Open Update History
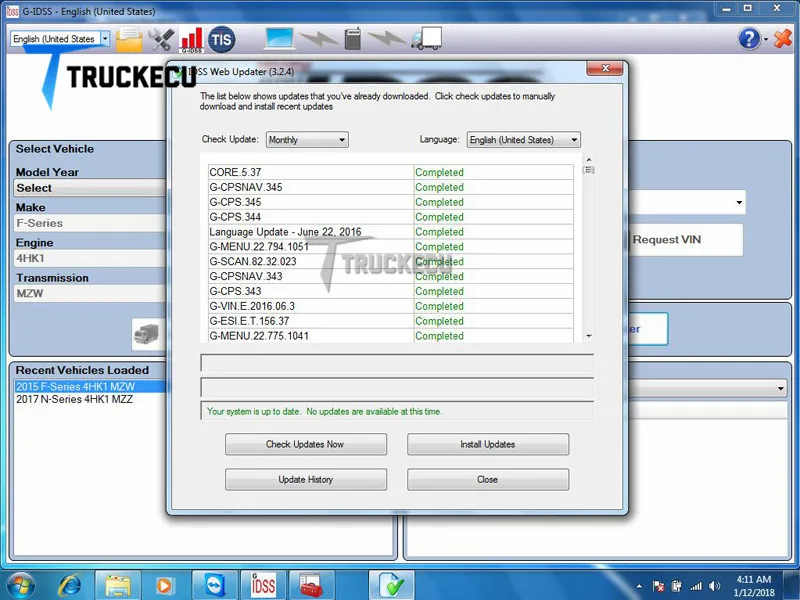 click(306, 480)
